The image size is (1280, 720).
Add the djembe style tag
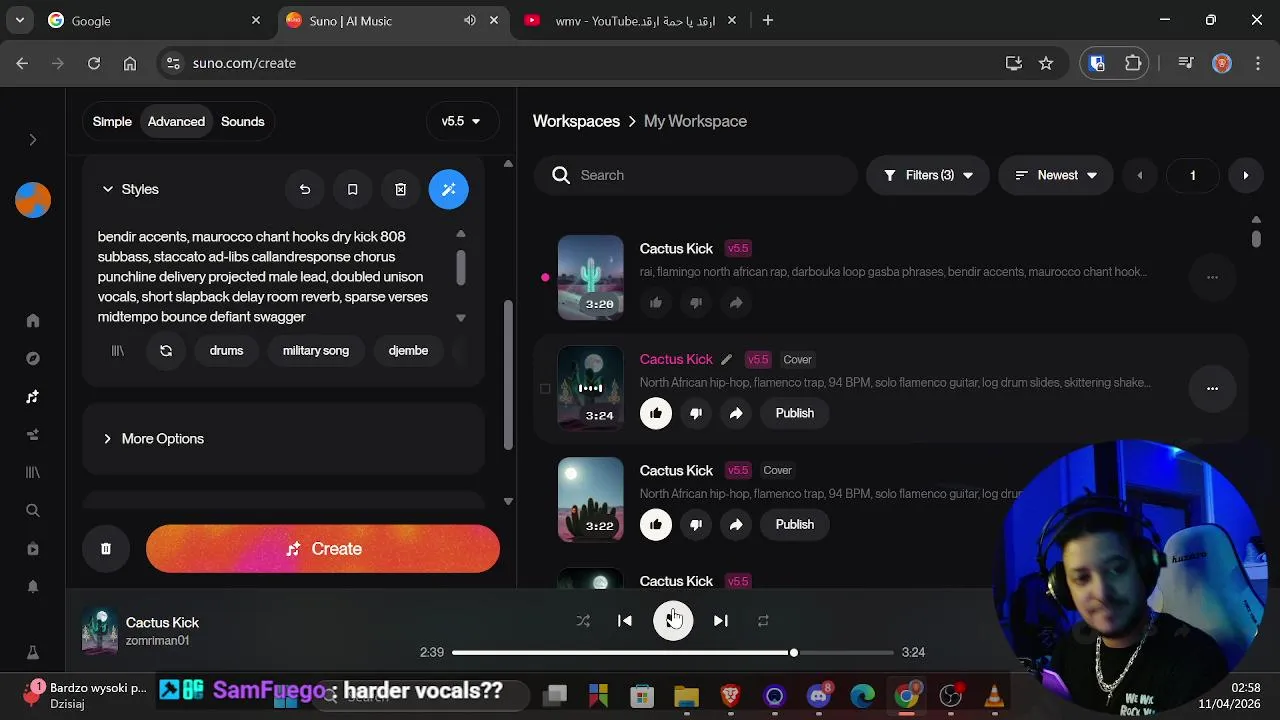(x=408, y=351)
